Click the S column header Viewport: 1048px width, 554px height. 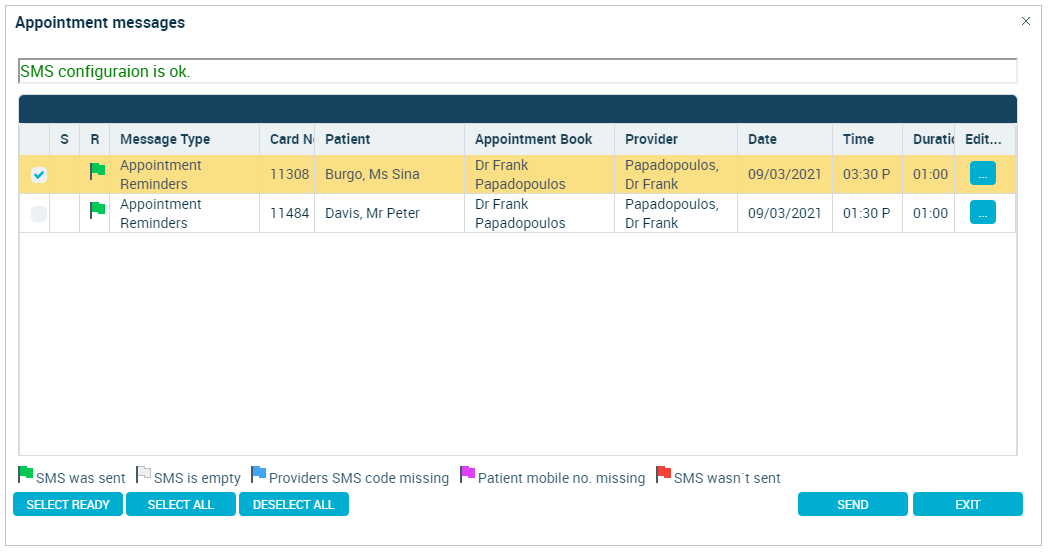point(65,139)
